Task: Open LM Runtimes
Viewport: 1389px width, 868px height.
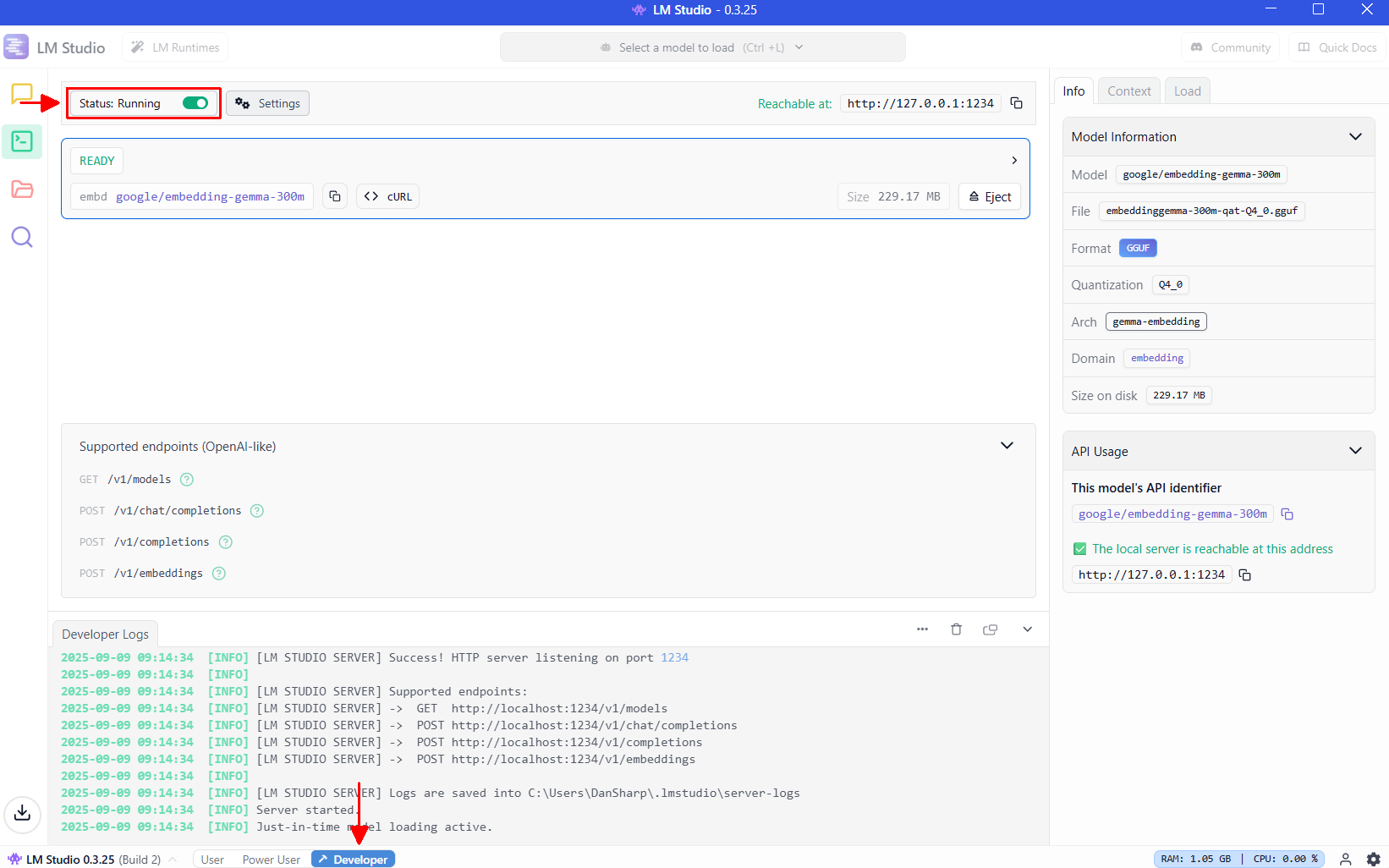Action: tap(175, 47)
